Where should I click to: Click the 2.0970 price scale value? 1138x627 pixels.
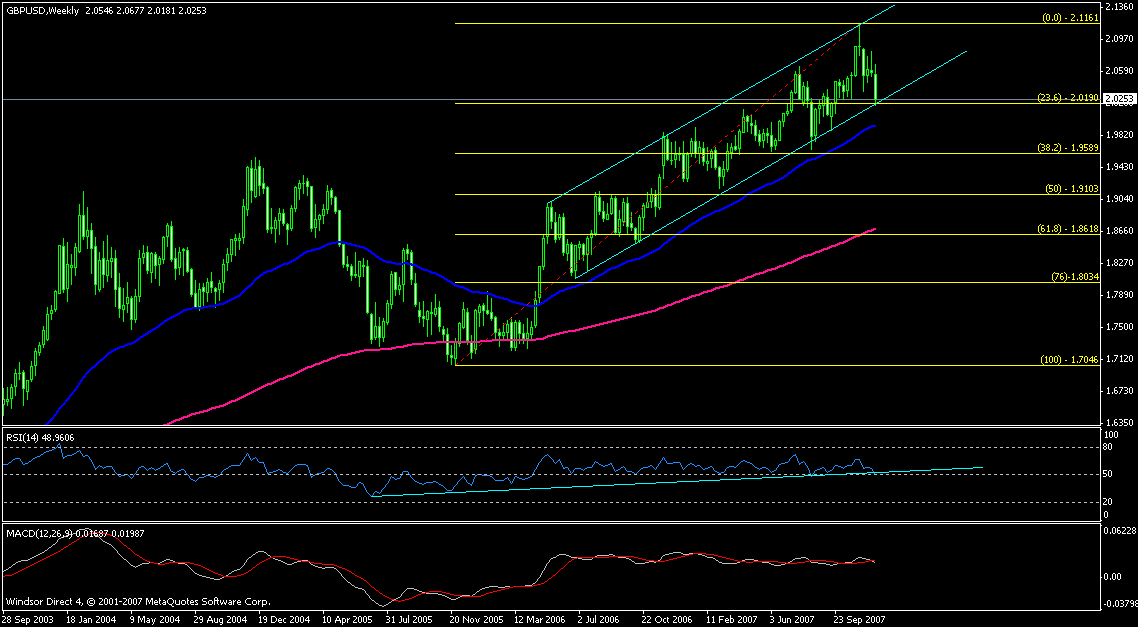point(1118,38)
